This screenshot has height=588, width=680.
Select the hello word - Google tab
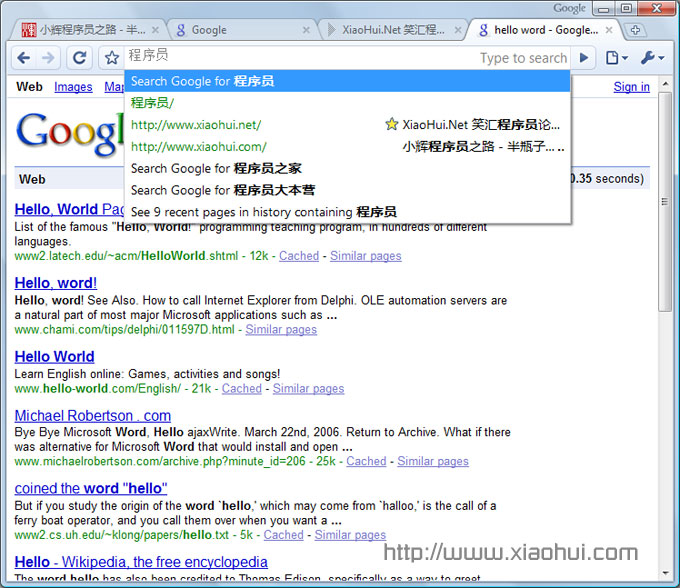(546, 30)
